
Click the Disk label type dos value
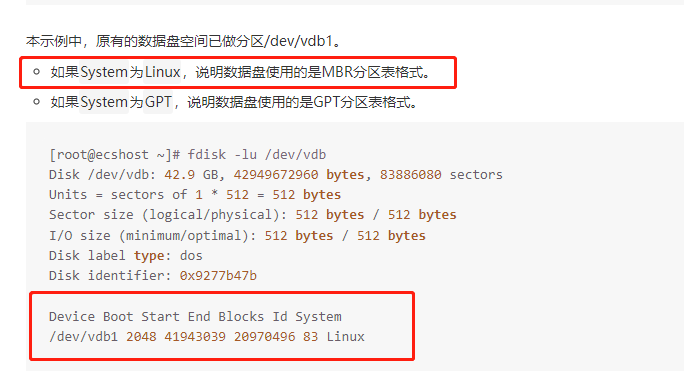click(x=191, y=256)
